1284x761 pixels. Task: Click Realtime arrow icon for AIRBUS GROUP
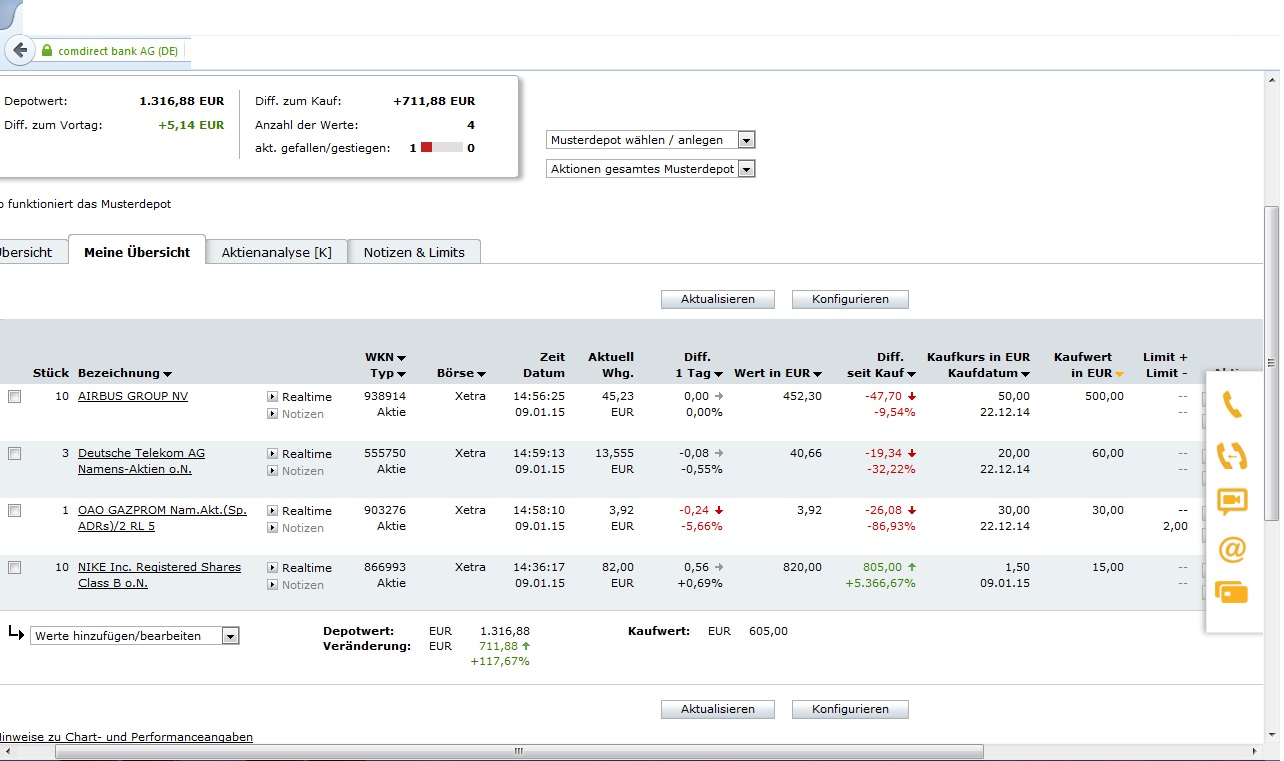[x=272, y=397]
